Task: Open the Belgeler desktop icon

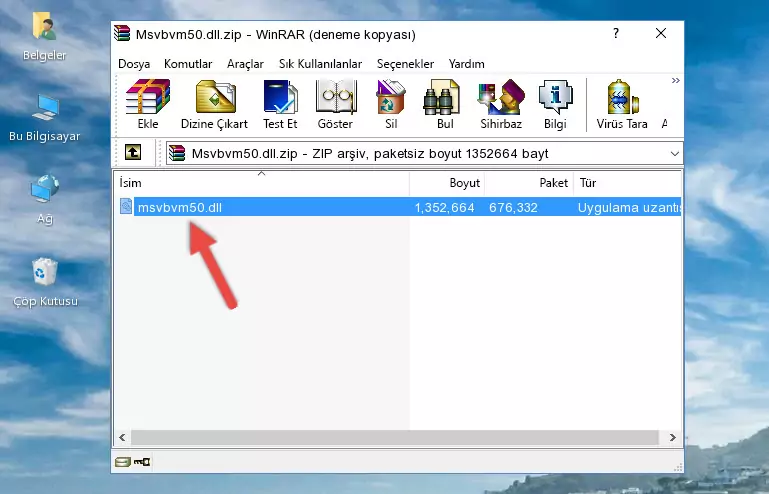Action: [44, 37]
